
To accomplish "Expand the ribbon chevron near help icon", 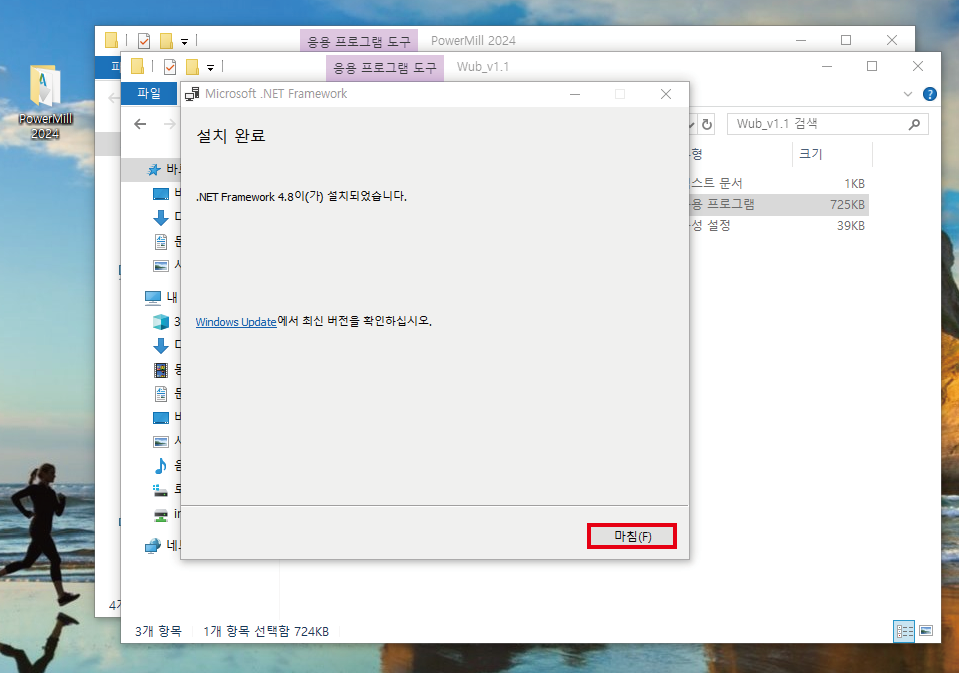I will point(908,94).
